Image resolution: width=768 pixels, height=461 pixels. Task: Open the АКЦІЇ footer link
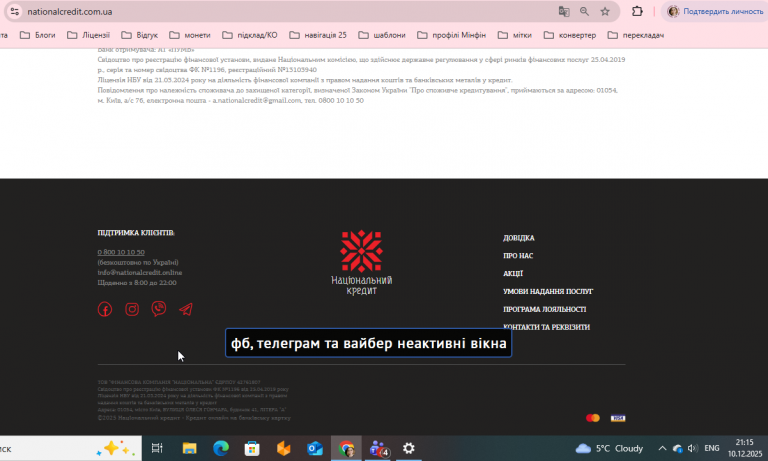point(513,273)
